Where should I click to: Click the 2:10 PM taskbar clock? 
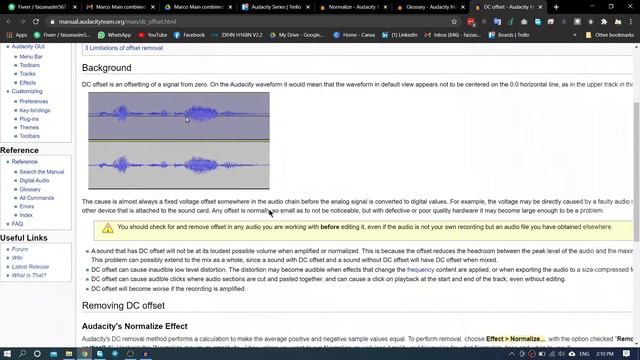(604, 354)
